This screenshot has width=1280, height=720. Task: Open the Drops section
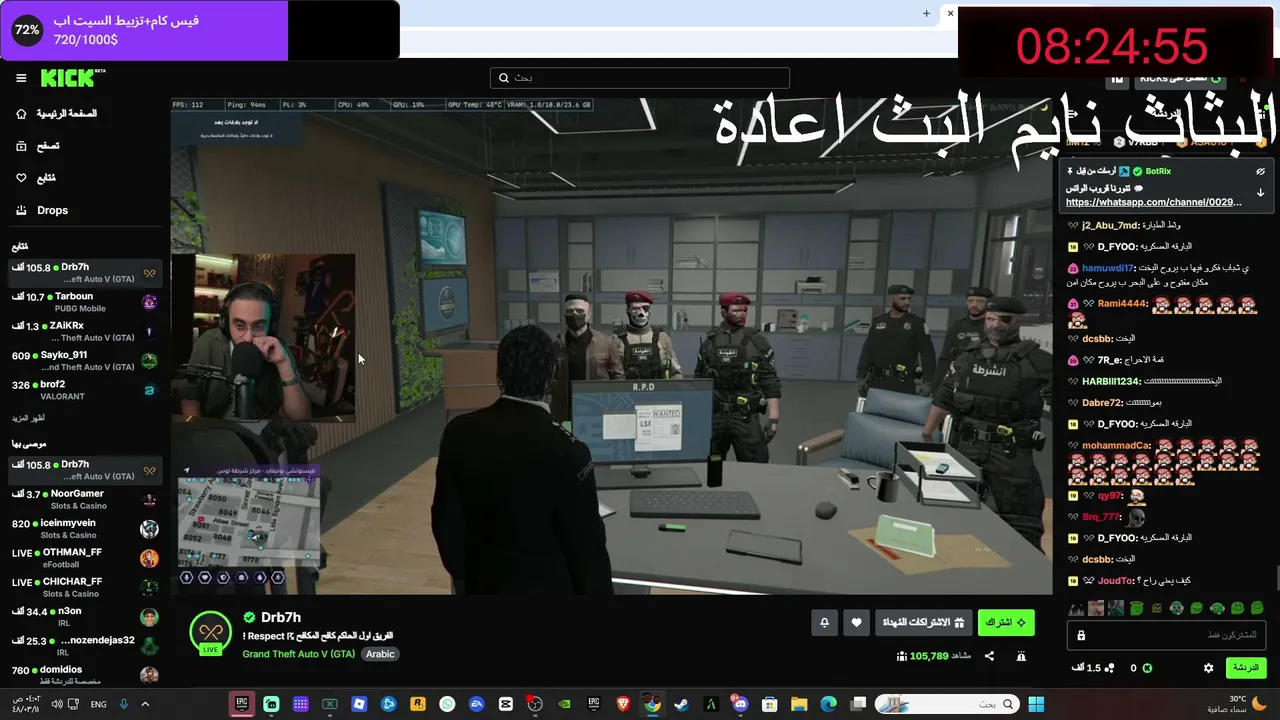42,210
